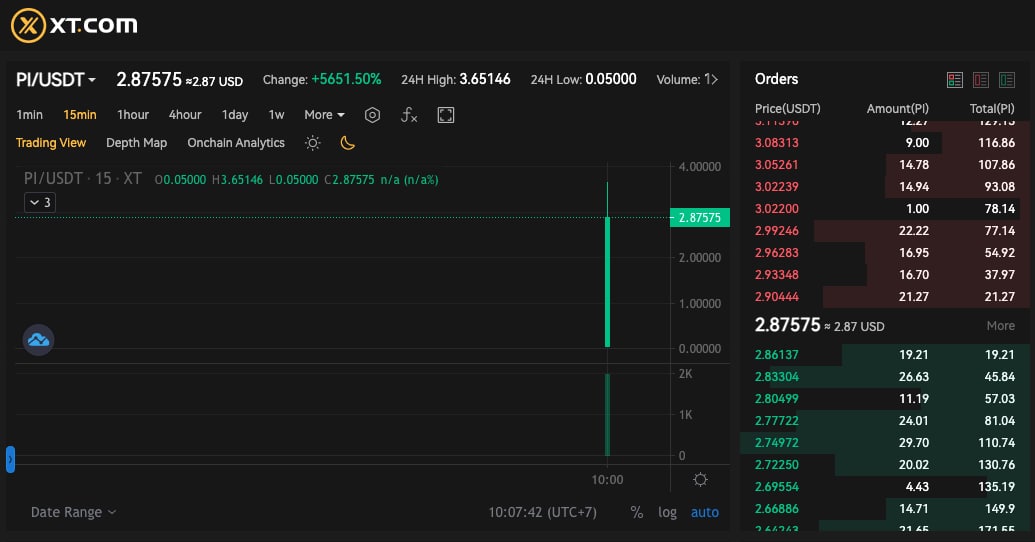Screen dimensions: 1035x542
Task: Toggle auto scale mode
Action: pos(704,512)
